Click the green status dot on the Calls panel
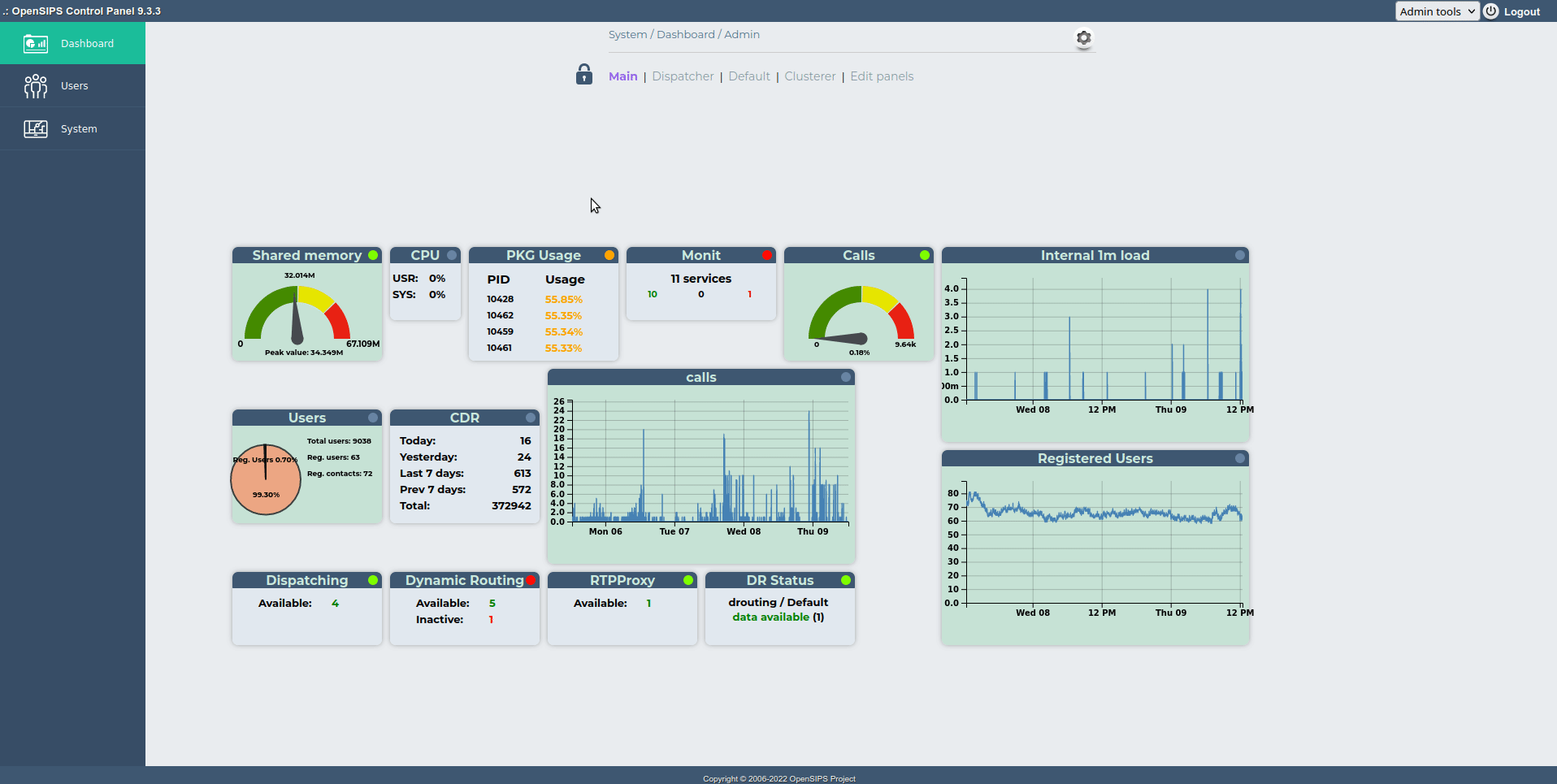The height and width of the screenshot is (784, 1557). [x=925, y=254]
